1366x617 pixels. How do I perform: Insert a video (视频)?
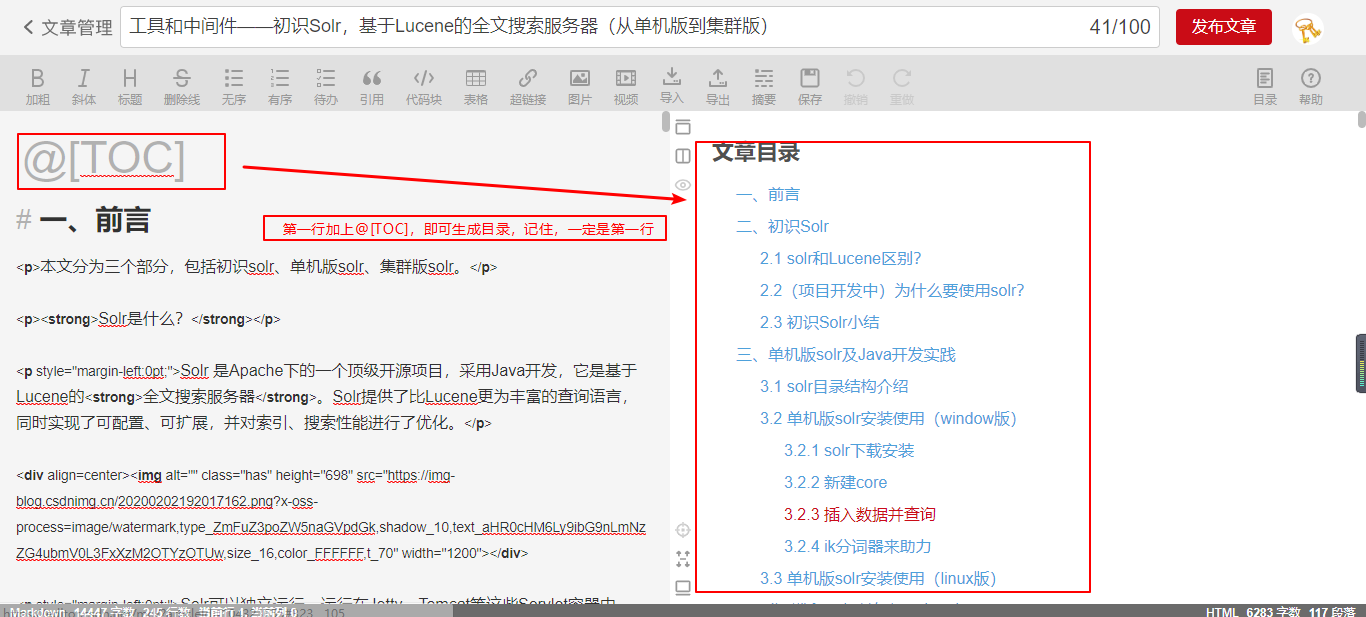tap(626, 87)
